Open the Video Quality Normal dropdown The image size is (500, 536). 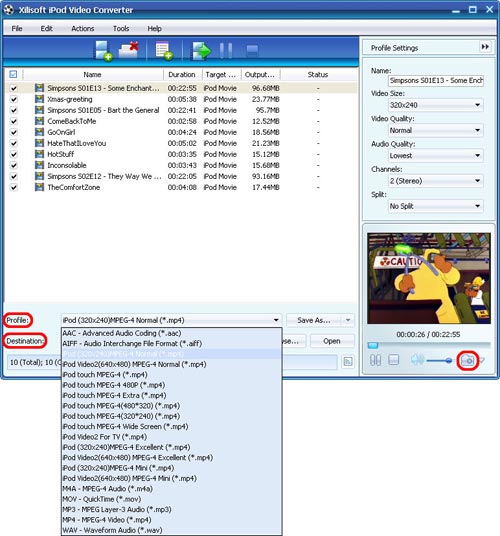tap(436, 130)
